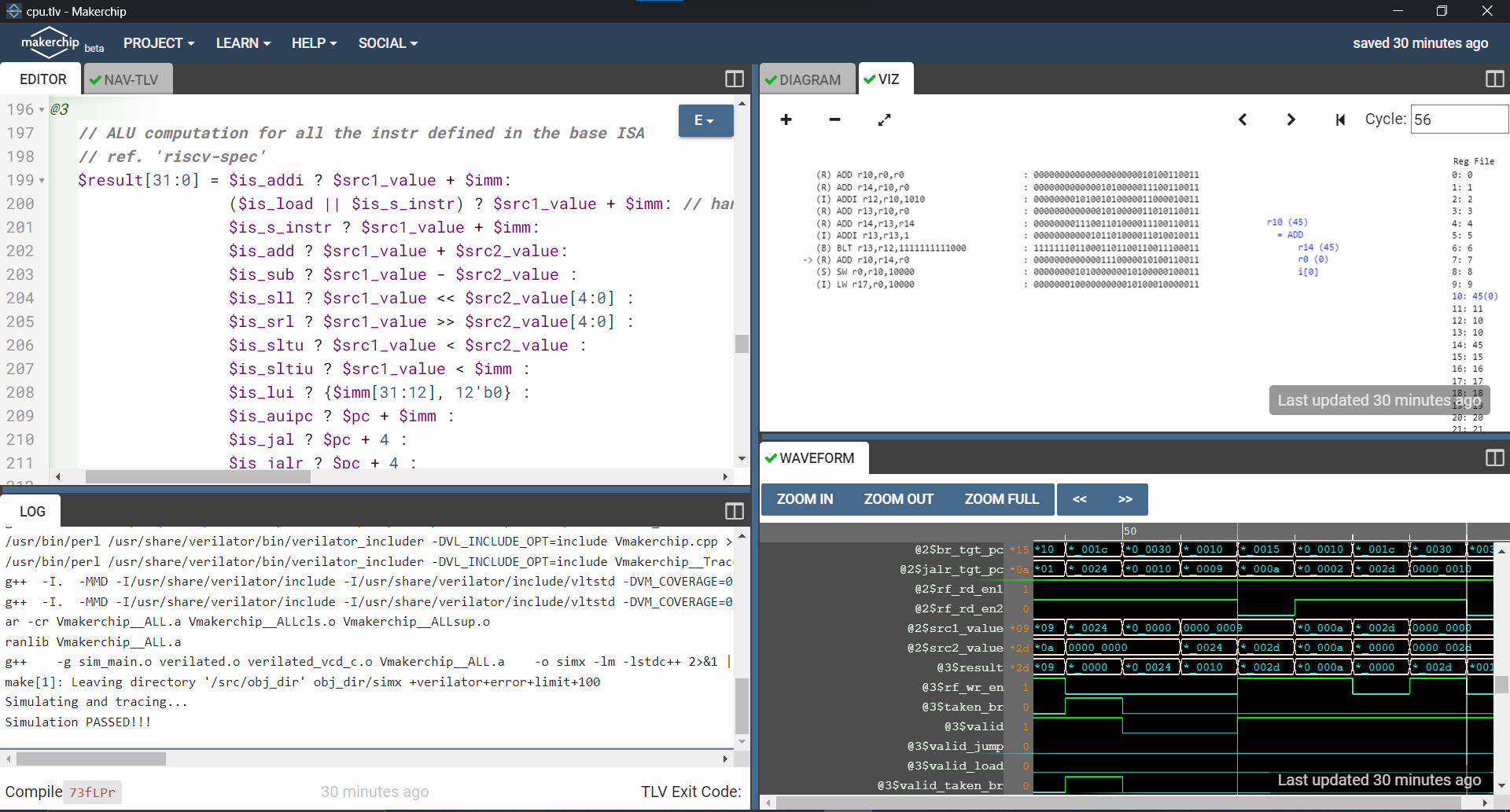
Task: Click code line 208 $is_lui
Action: pyautogui.click(x=377, y=392)
